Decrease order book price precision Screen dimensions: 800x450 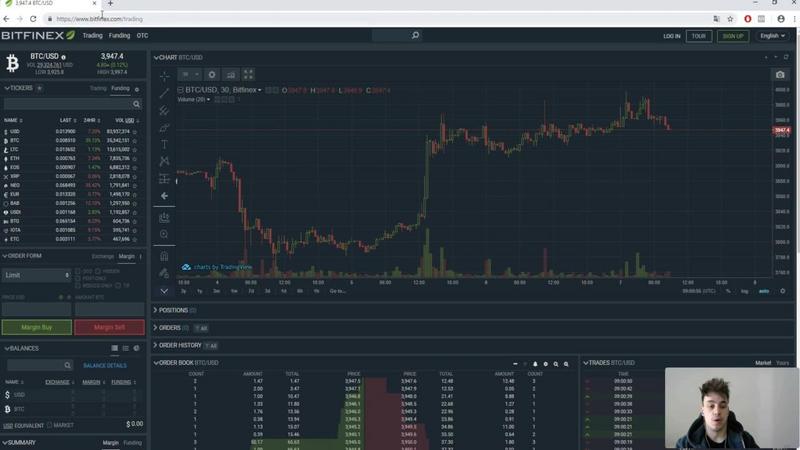(x=515, y=364)
